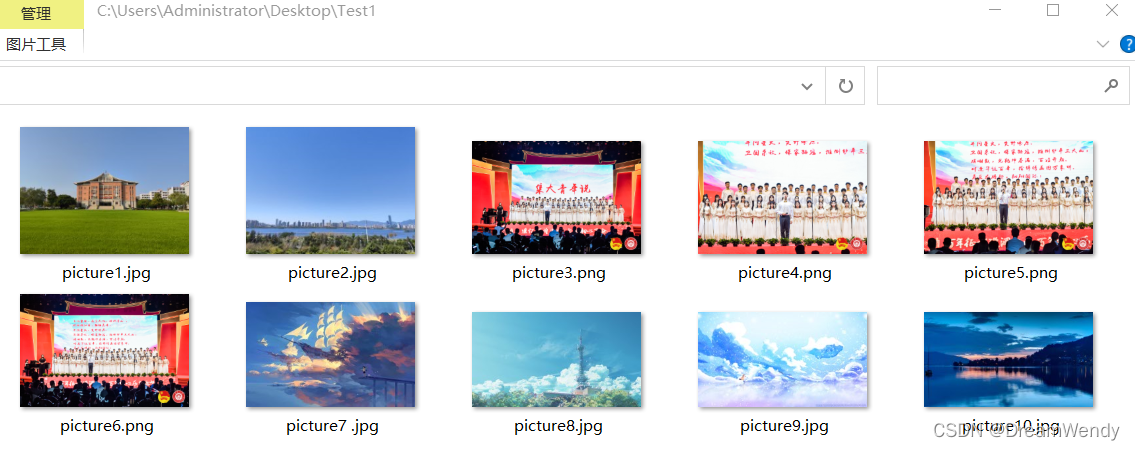
Task: Expand the ribbon with the chevron arrow
Action: [1103, 44]
